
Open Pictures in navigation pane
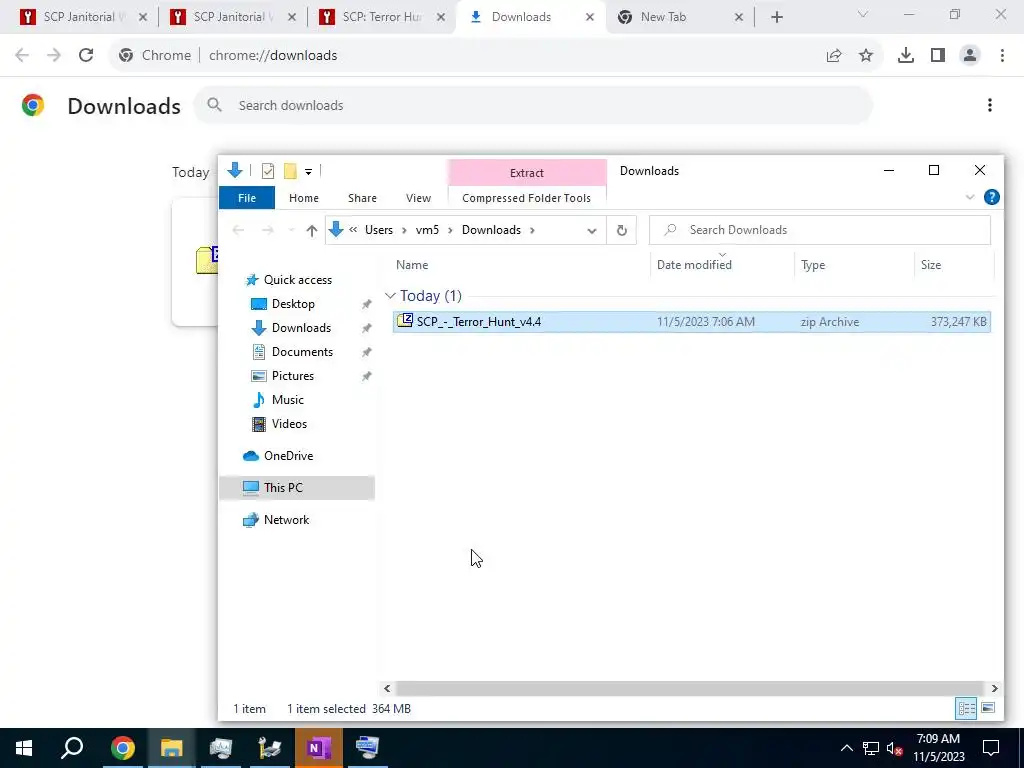point(293,376)
